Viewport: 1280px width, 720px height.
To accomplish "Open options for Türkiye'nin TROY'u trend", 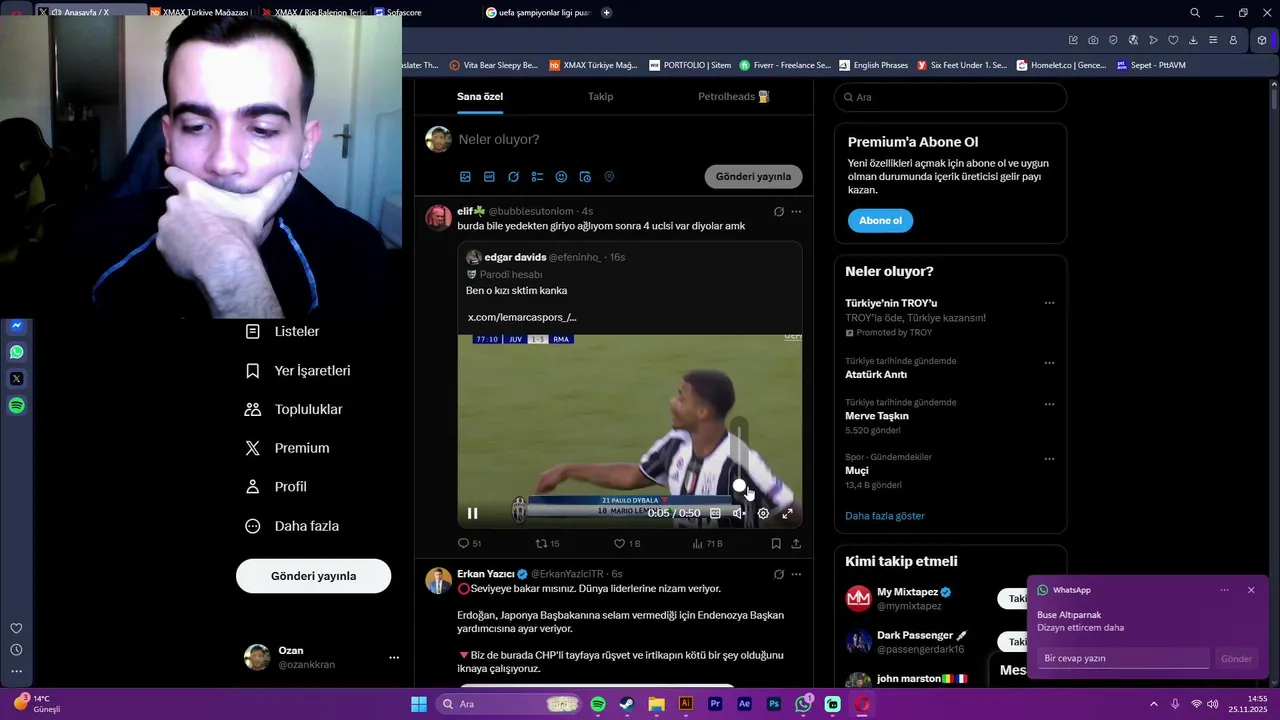I will (1049, 303).
